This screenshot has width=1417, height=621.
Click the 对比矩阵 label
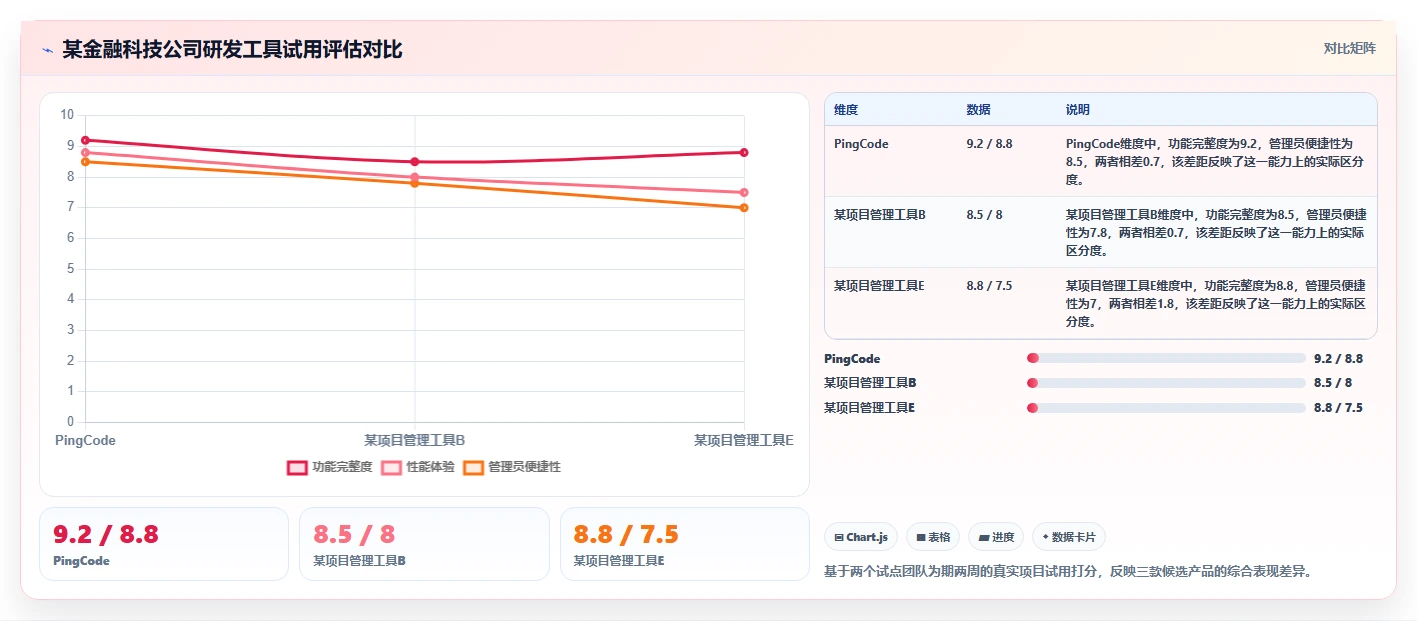click(1349, 49)
